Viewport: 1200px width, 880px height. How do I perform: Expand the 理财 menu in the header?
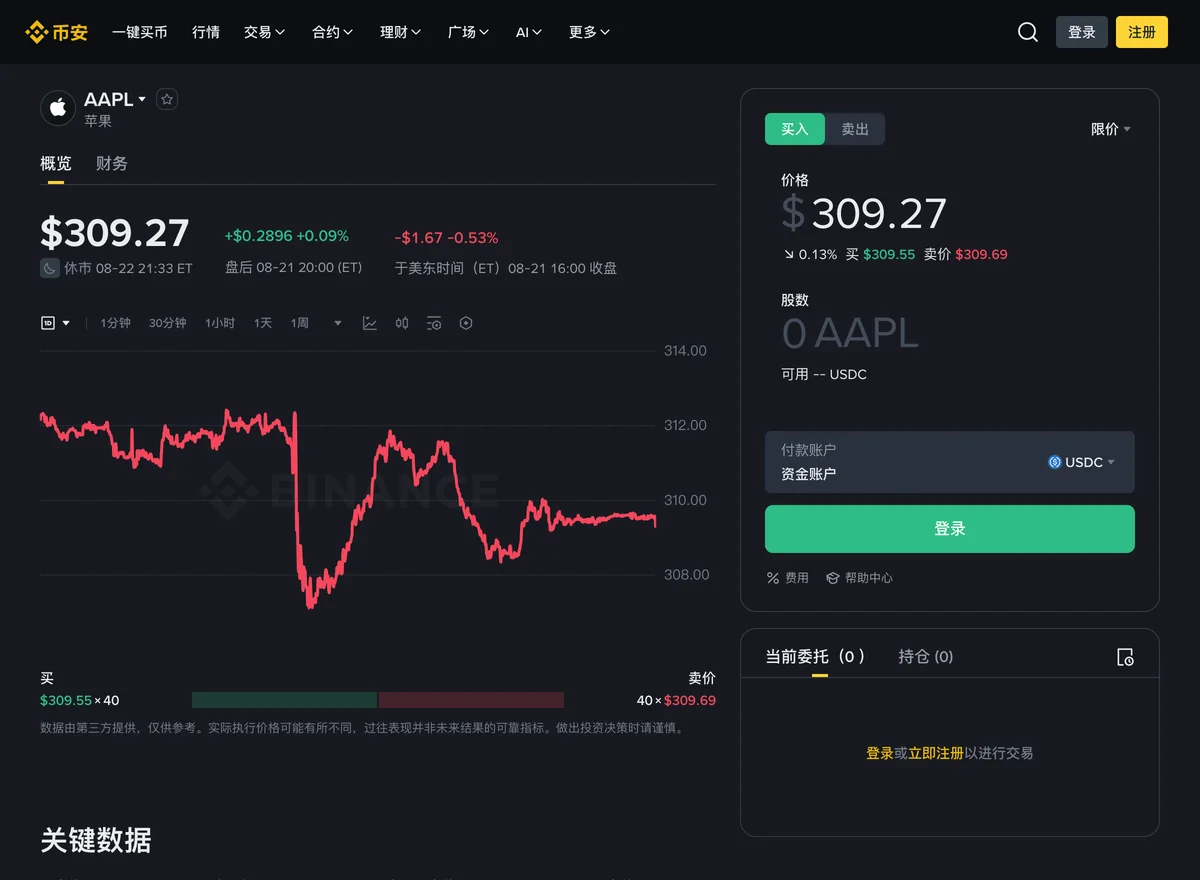pyautogui.click(x=401, y=32)
